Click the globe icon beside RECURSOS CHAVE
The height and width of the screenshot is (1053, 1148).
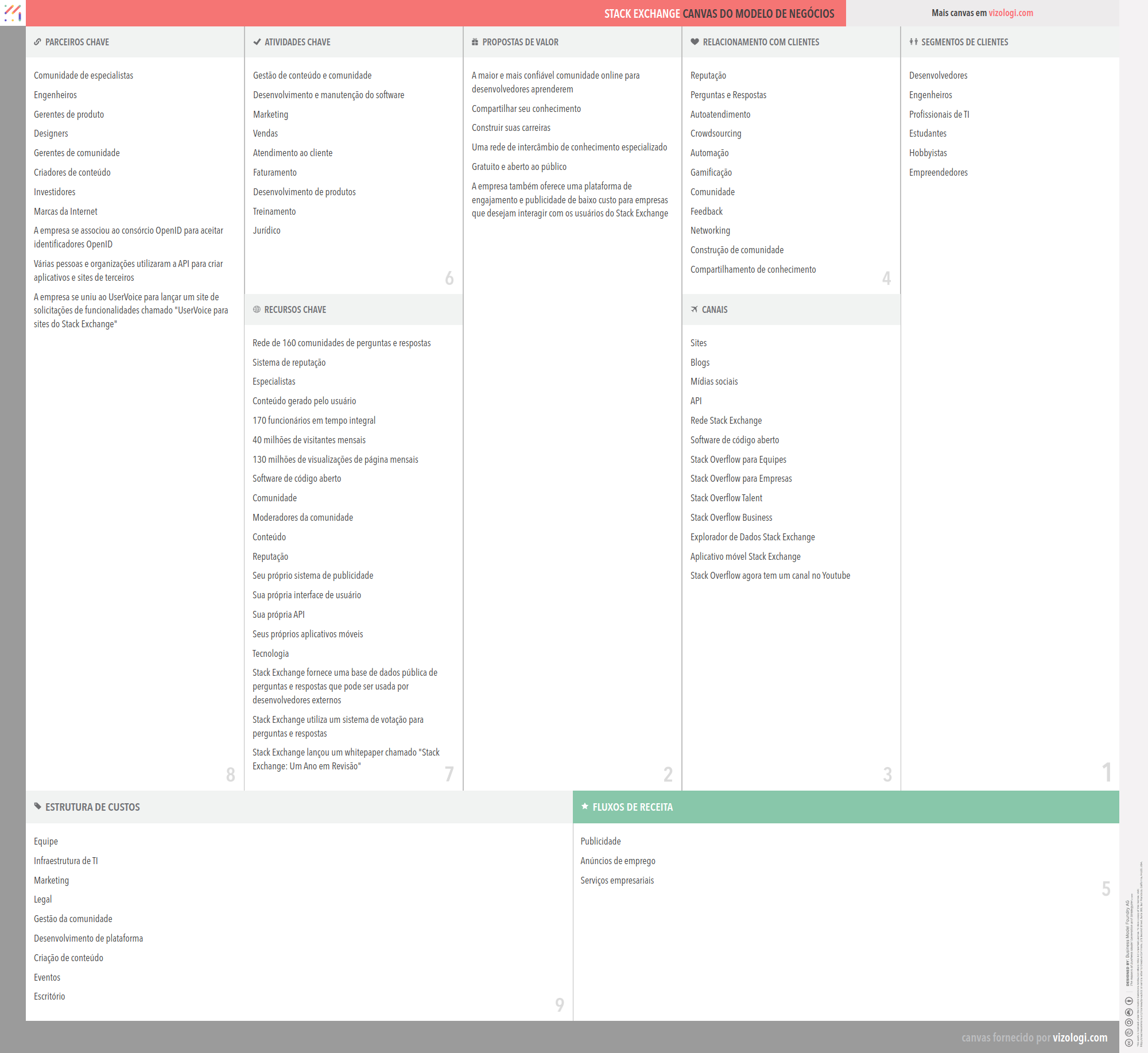pos(257,309)
